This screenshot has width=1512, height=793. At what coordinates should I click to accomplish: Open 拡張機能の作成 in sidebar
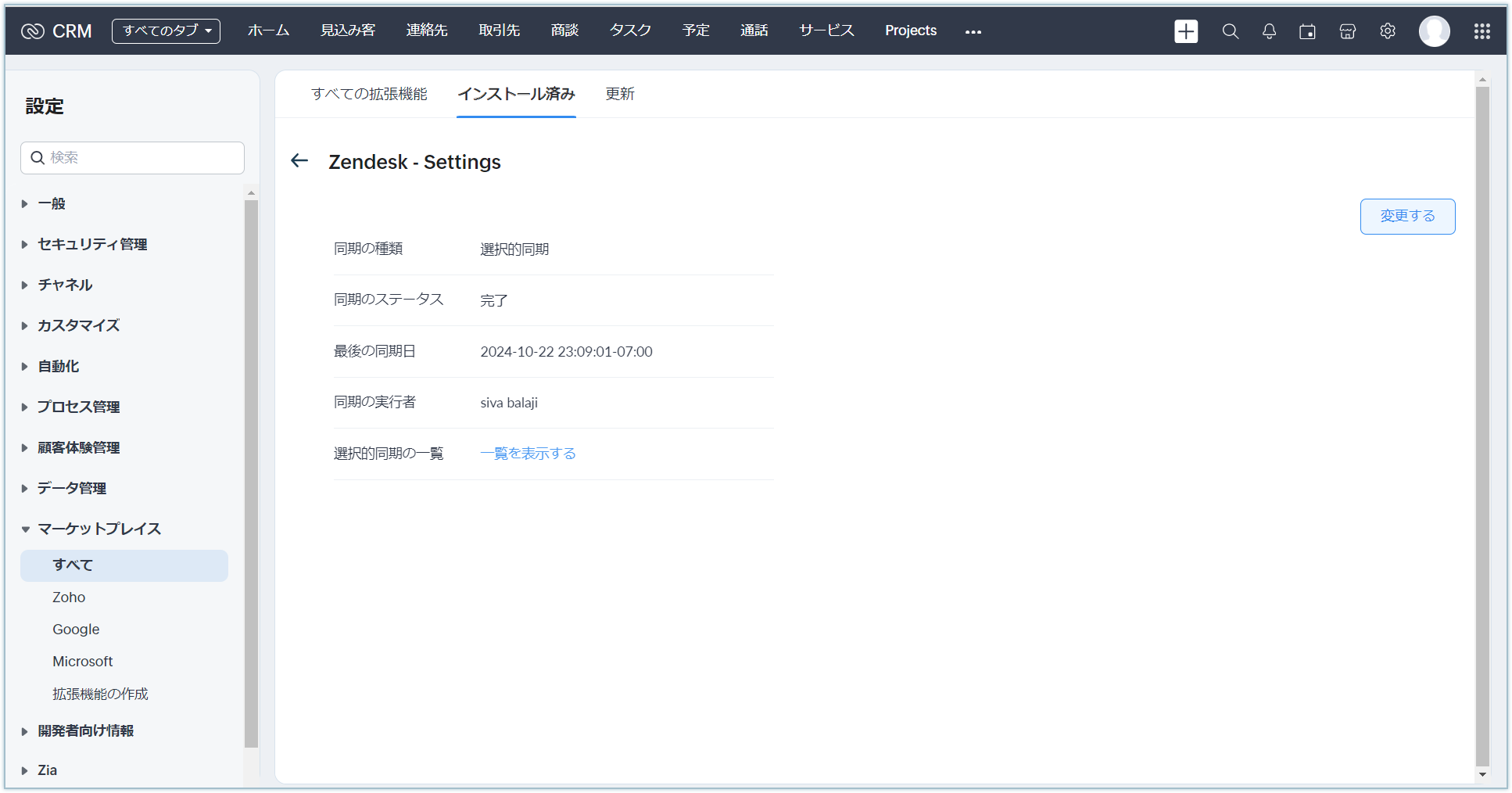(x=100, y=694)
